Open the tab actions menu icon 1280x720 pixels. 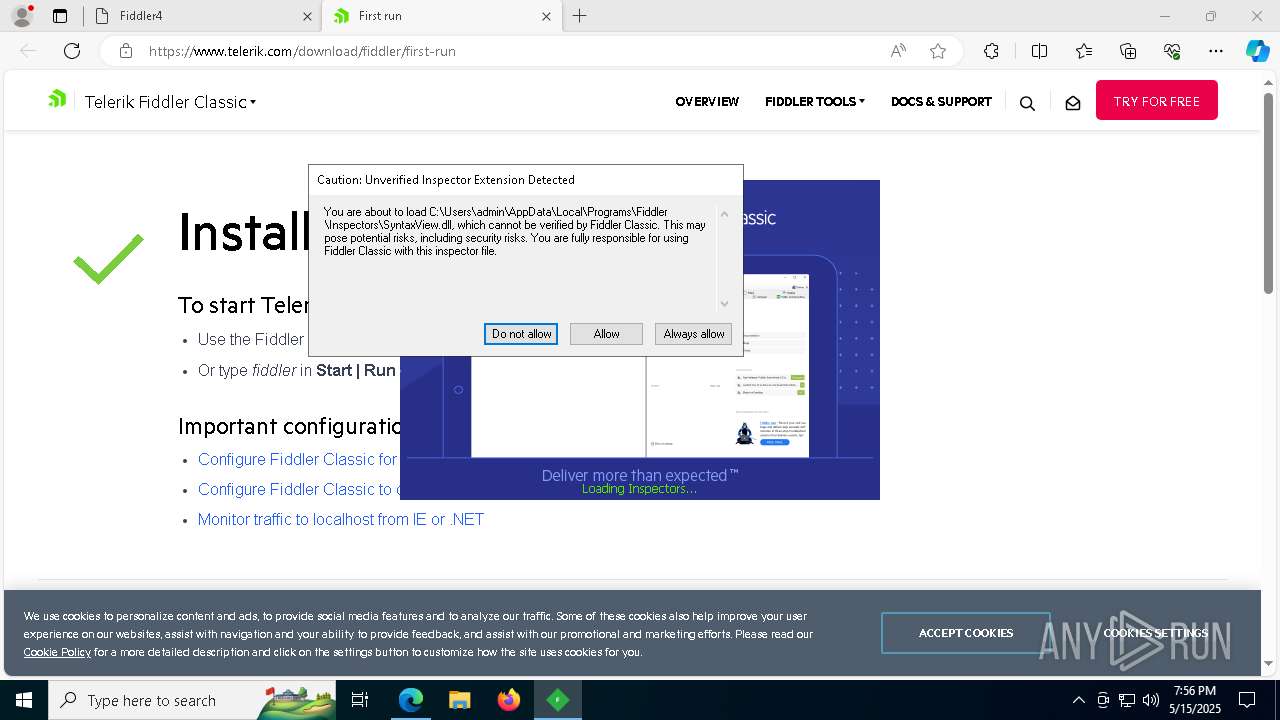[60, 16]
